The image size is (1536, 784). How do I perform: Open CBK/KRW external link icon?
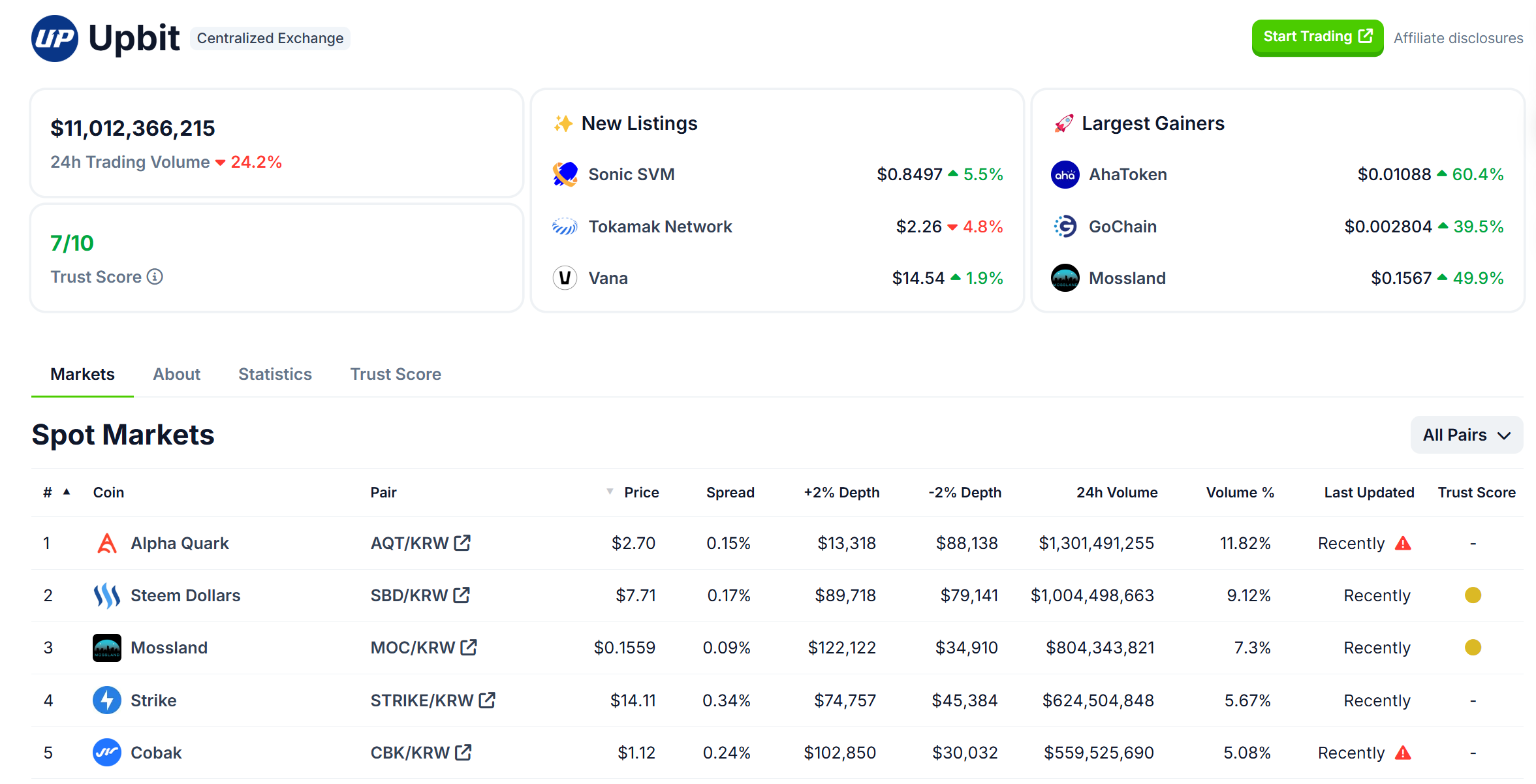tap(463, 753)
